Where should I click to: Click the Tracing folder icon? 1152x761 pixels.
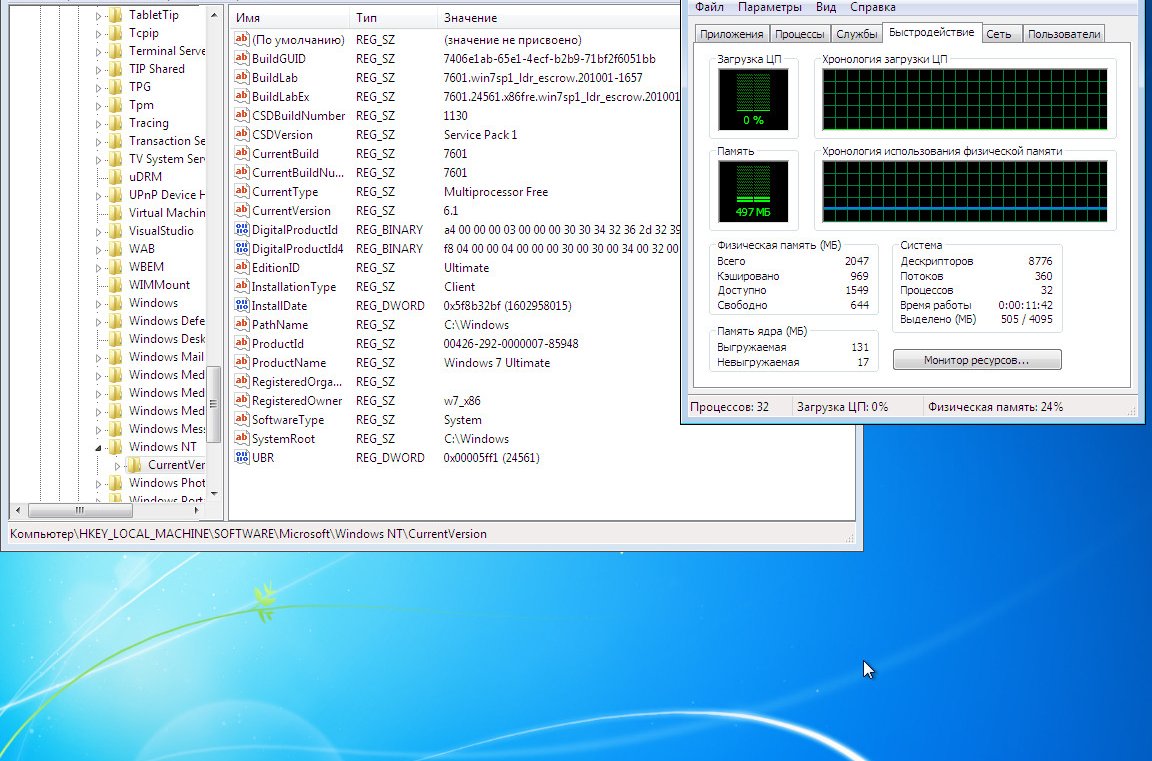(x=115, y=123)
